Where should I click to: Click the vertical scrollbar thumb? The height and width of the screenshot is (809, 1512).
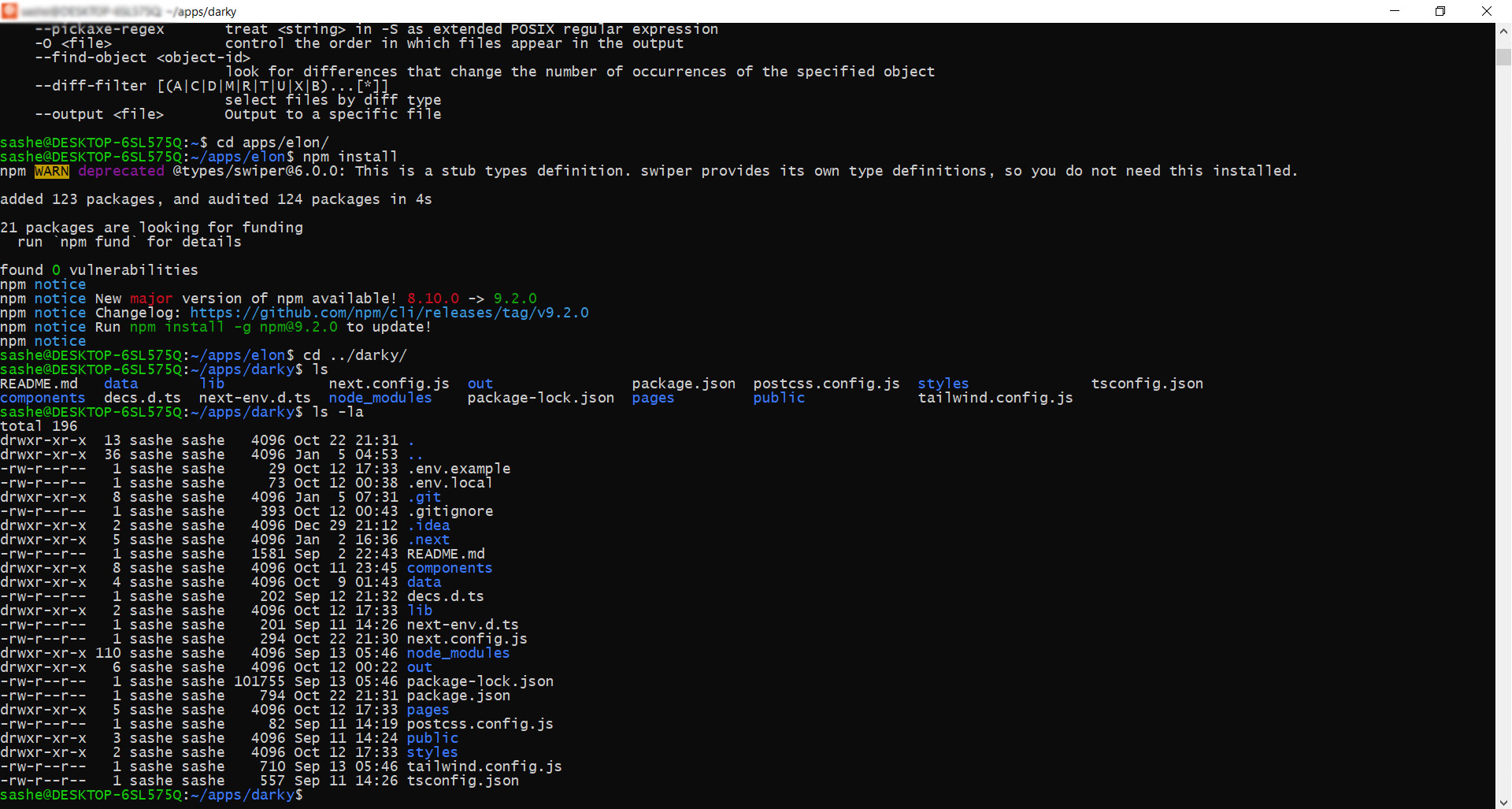[x=1503, y=58]
